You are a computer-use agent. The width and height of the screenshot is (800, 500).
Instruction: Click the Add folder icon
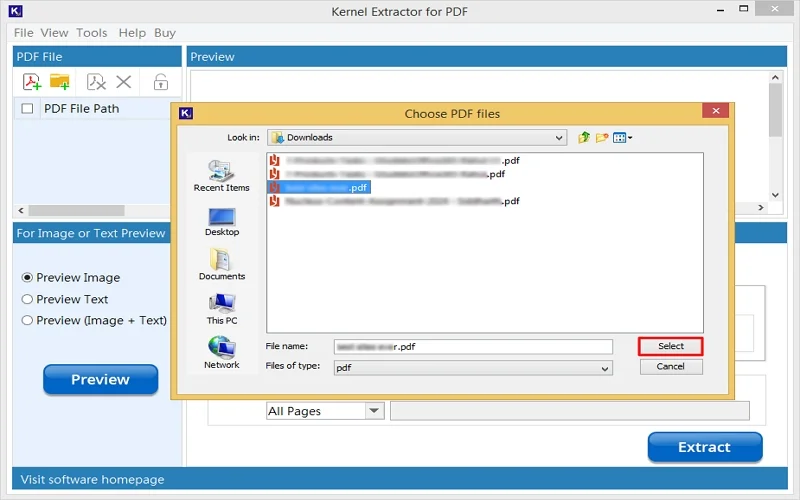60,82
